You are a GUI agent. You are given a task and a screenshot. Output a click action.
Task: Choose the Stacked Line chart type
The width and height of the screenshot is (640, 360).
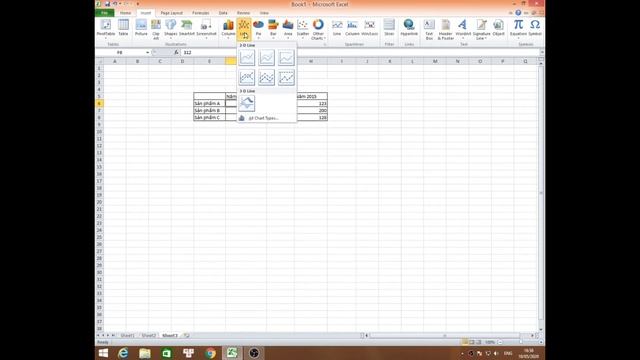click(267, 58)
